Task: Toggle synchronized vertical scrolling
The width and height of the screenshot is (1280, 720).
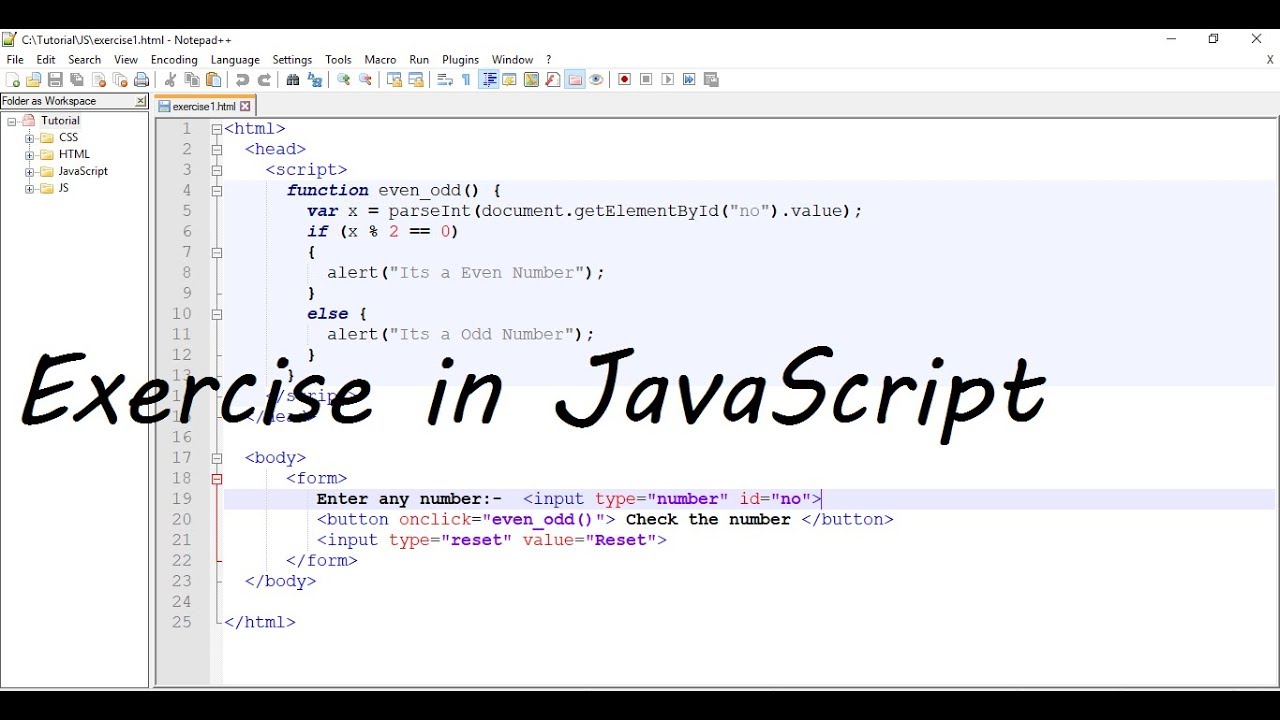Action: 394,80
